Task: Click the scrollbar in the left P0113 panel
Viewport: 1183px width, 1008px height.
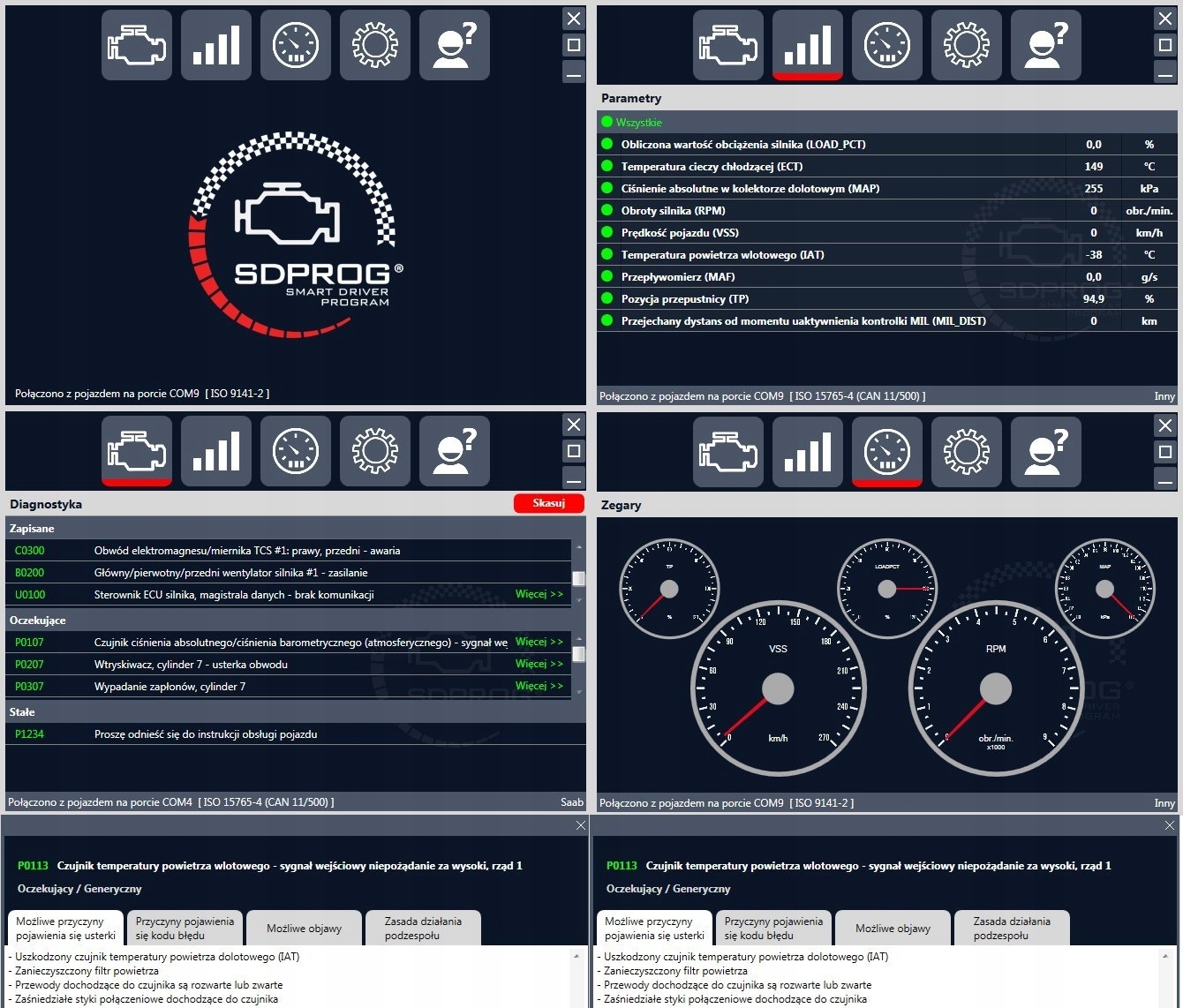Action: 576,978
